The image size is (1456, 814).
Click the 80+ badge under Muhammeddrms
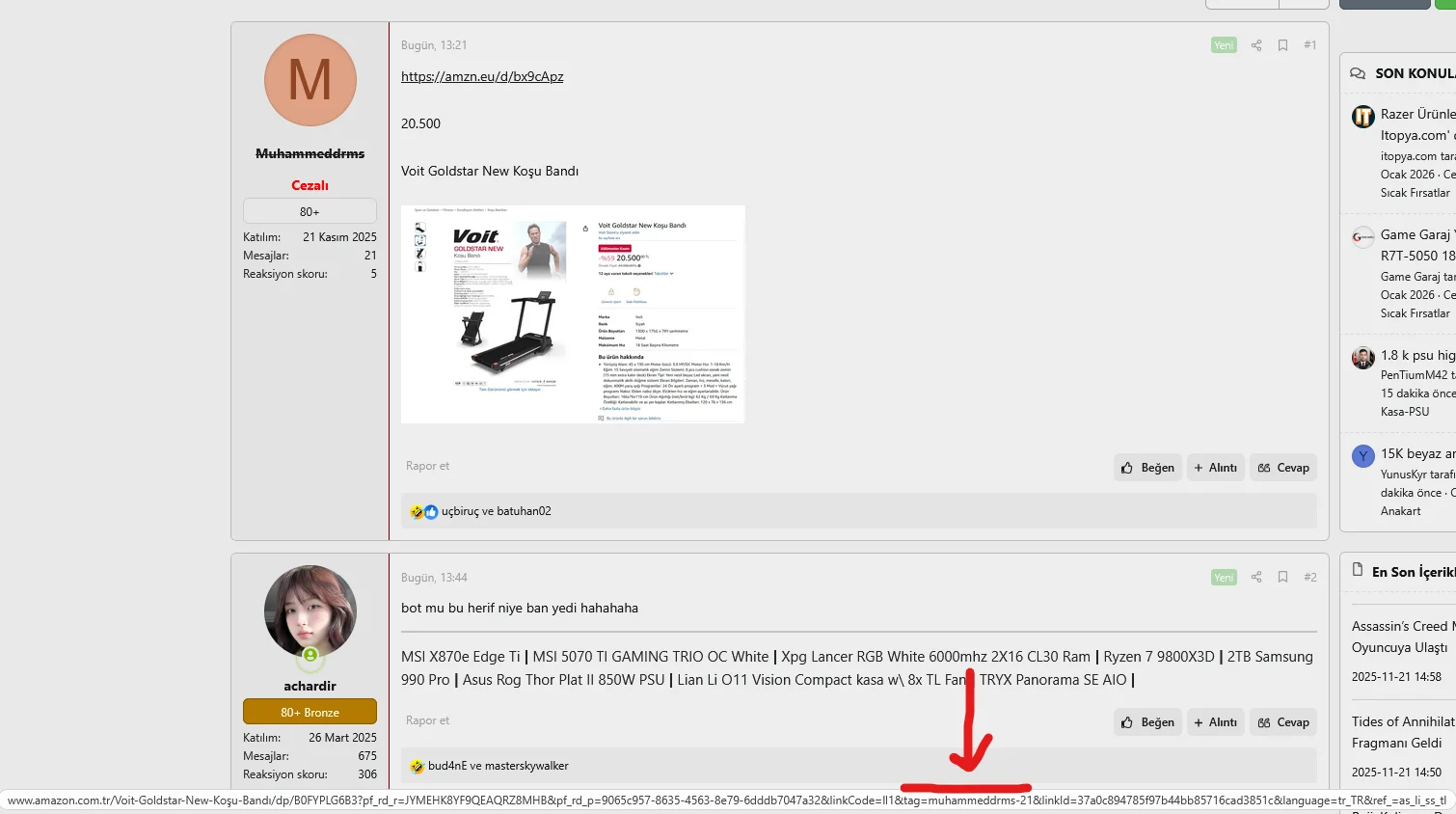pos(310,211)
